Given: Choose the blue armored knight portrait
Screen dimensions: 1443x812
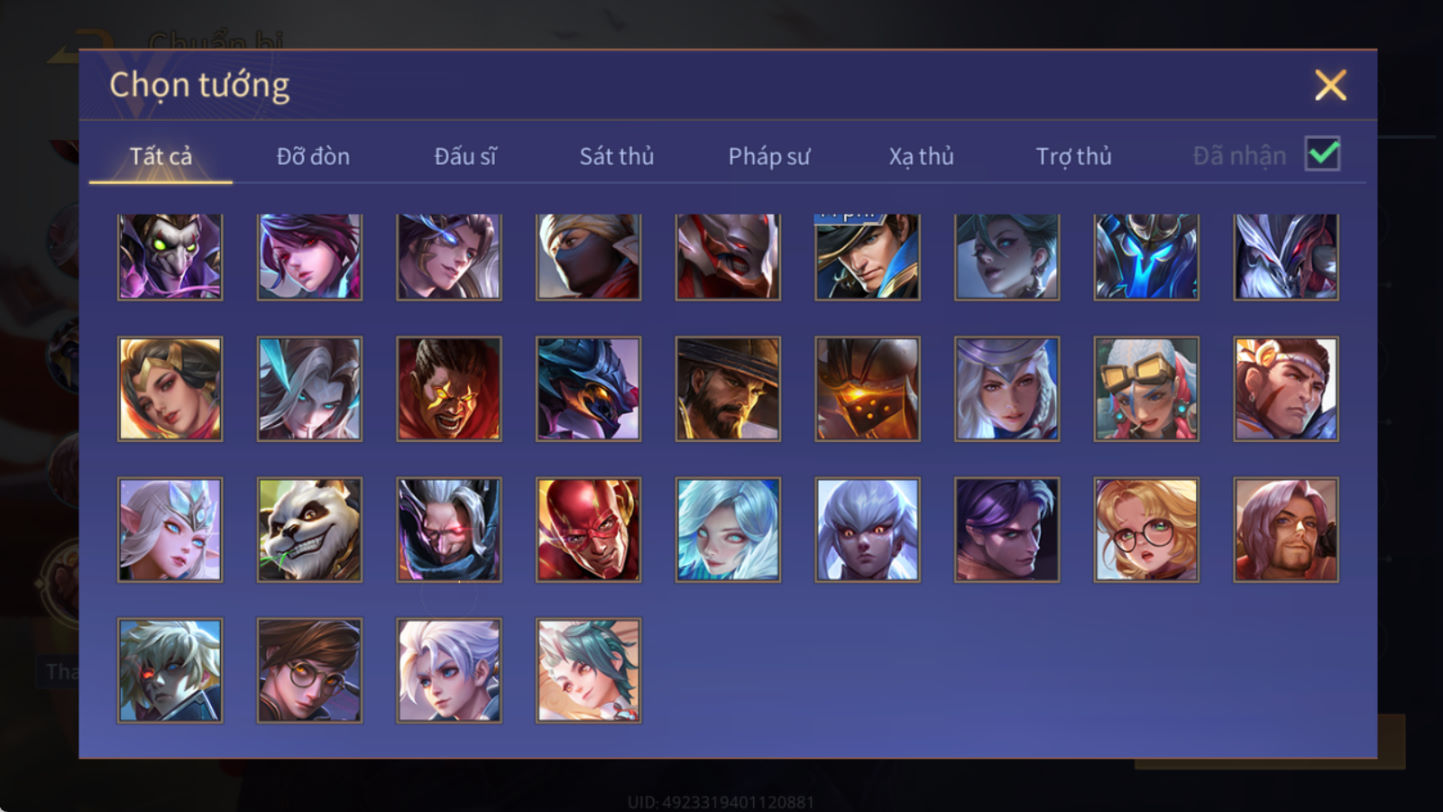Looking at the screenshot, I should tap(1146, 257).
